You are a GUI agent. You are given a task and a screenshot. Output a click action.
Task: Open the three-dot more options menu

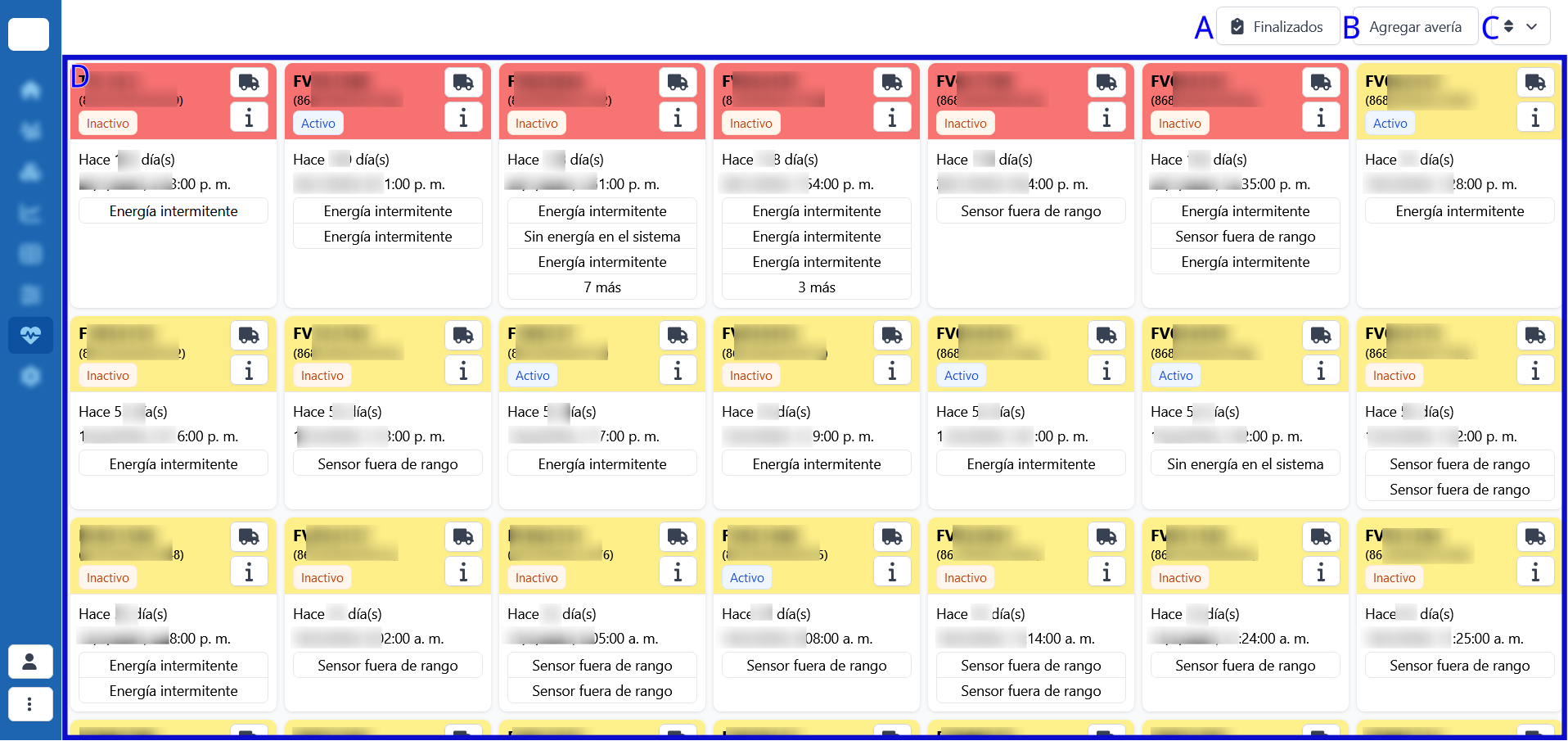[x=30, y=704]
